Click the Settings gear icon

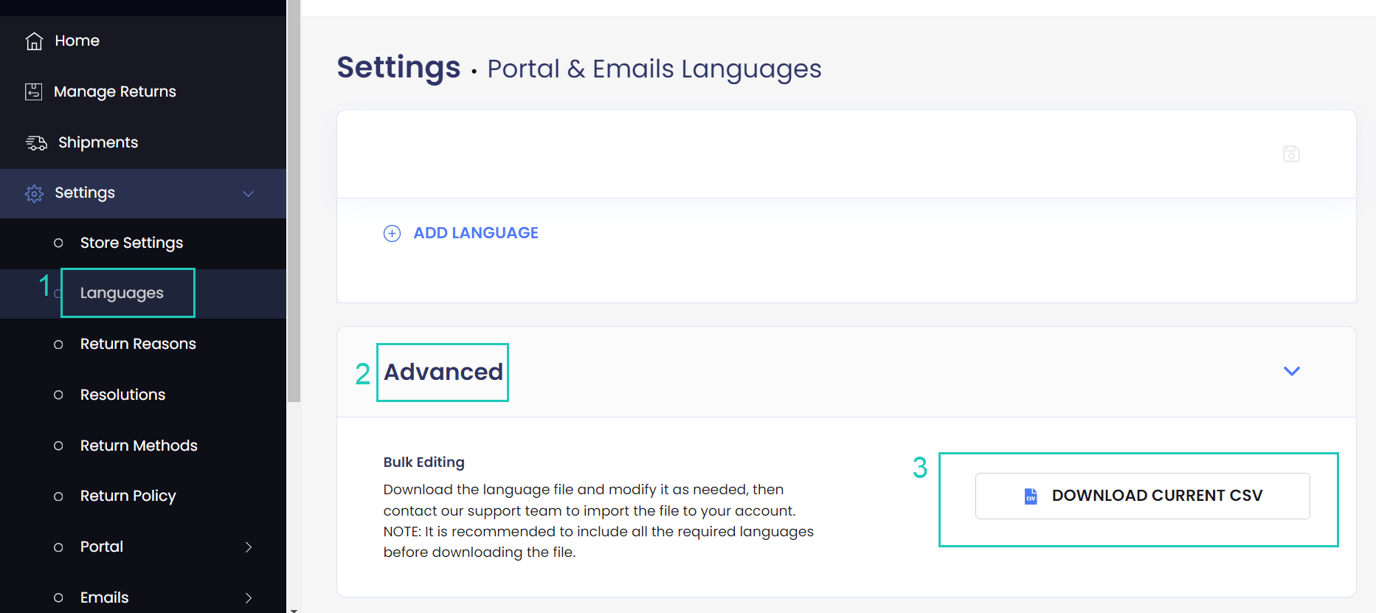34,194
